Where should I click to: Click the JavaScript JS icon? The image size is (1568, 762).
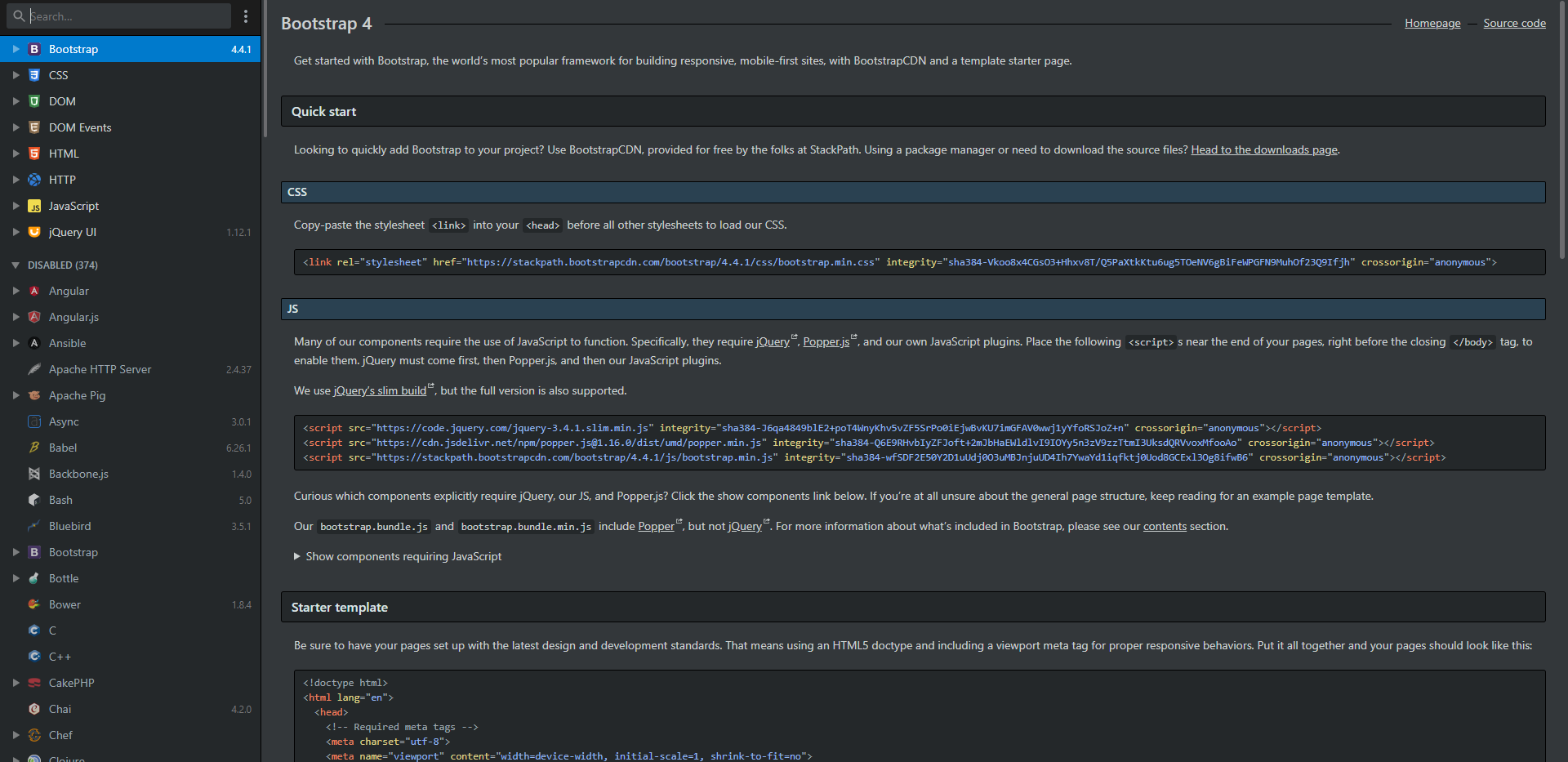pos(34,206)
